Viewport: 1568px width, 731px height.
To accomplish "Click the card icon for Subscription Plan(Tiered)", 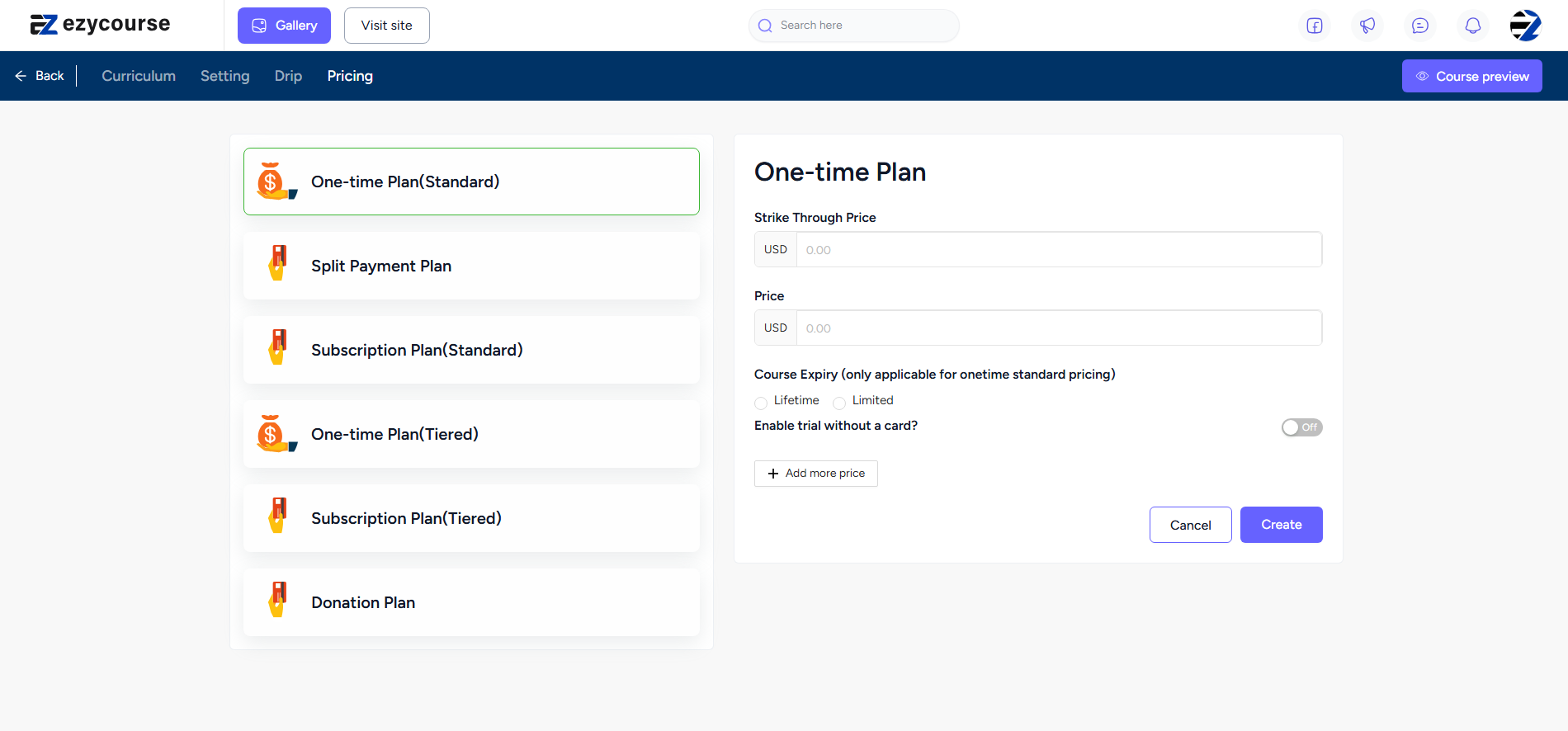I will [x=278, y=516].
